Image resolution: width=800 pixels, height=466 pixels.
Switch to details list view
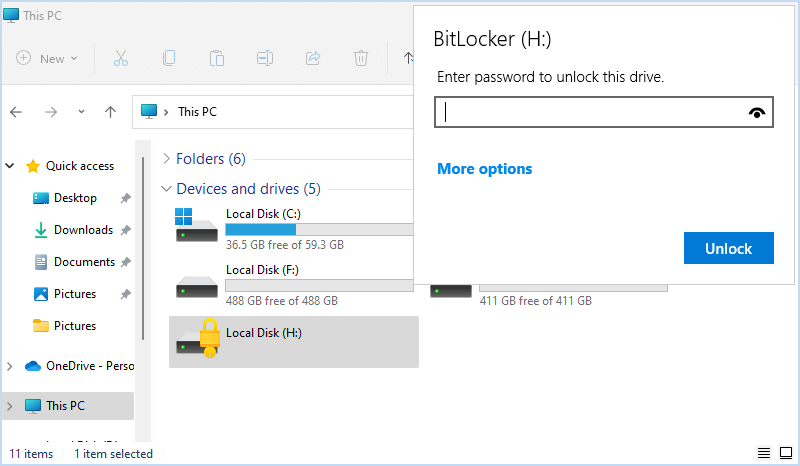click(x=764, y=453)
